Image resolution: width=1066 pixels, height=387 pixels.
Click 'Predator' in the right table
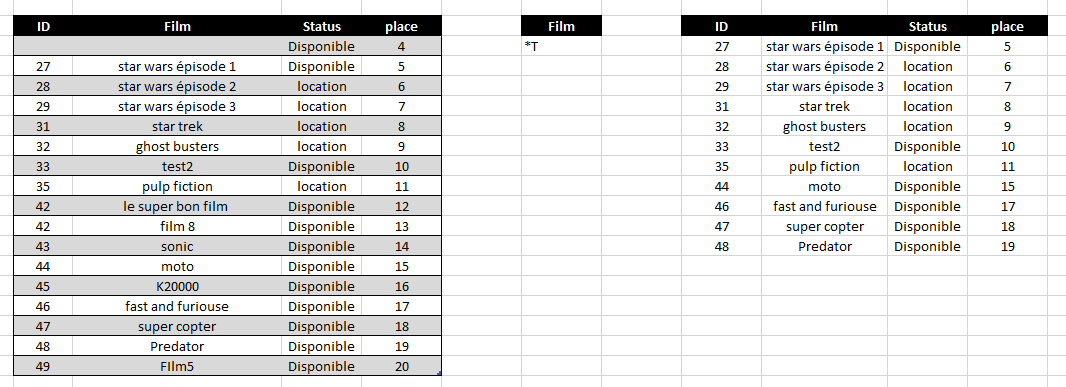pos(824,247)
